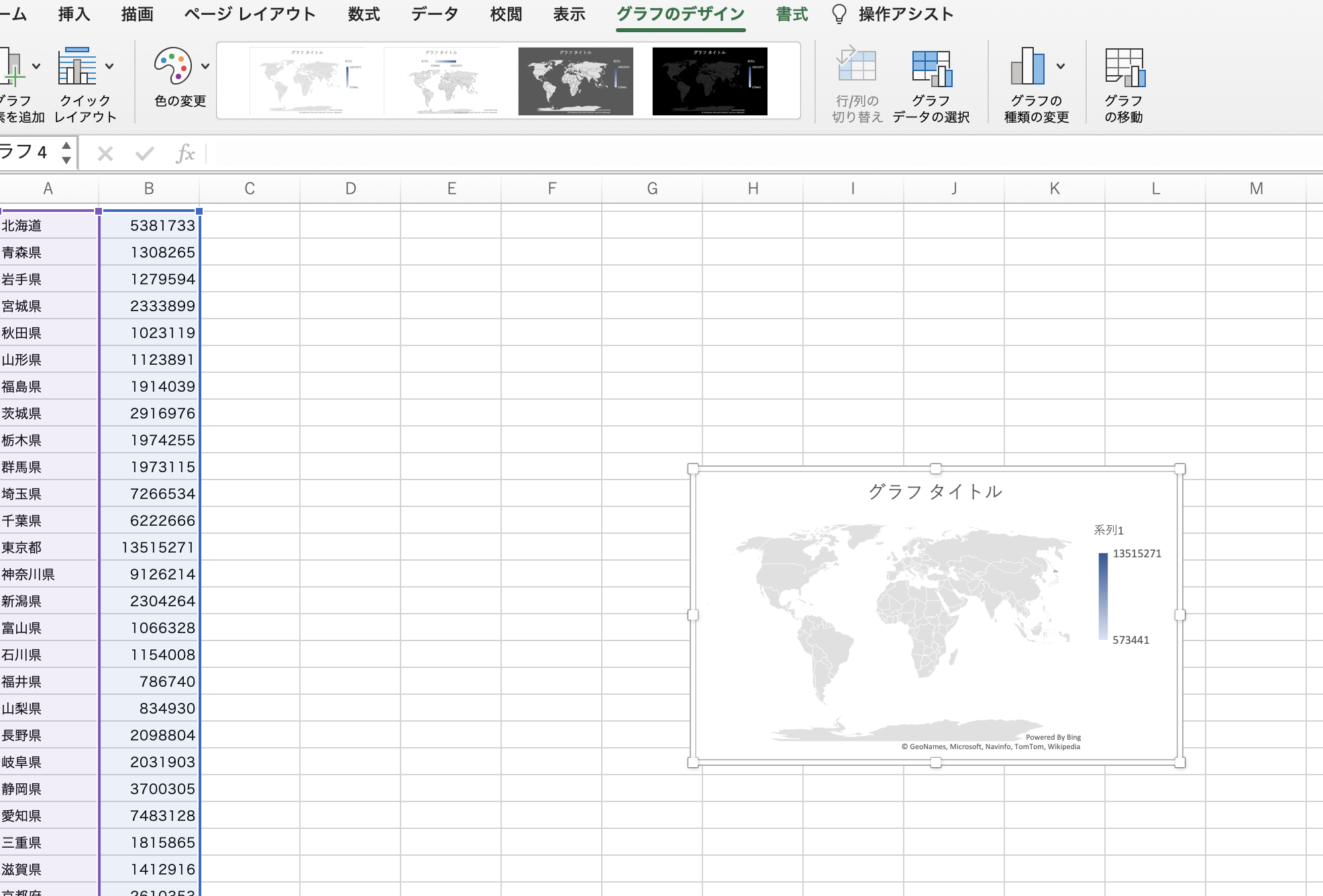Click the fx insert function icon

click(x=184, y=154)
